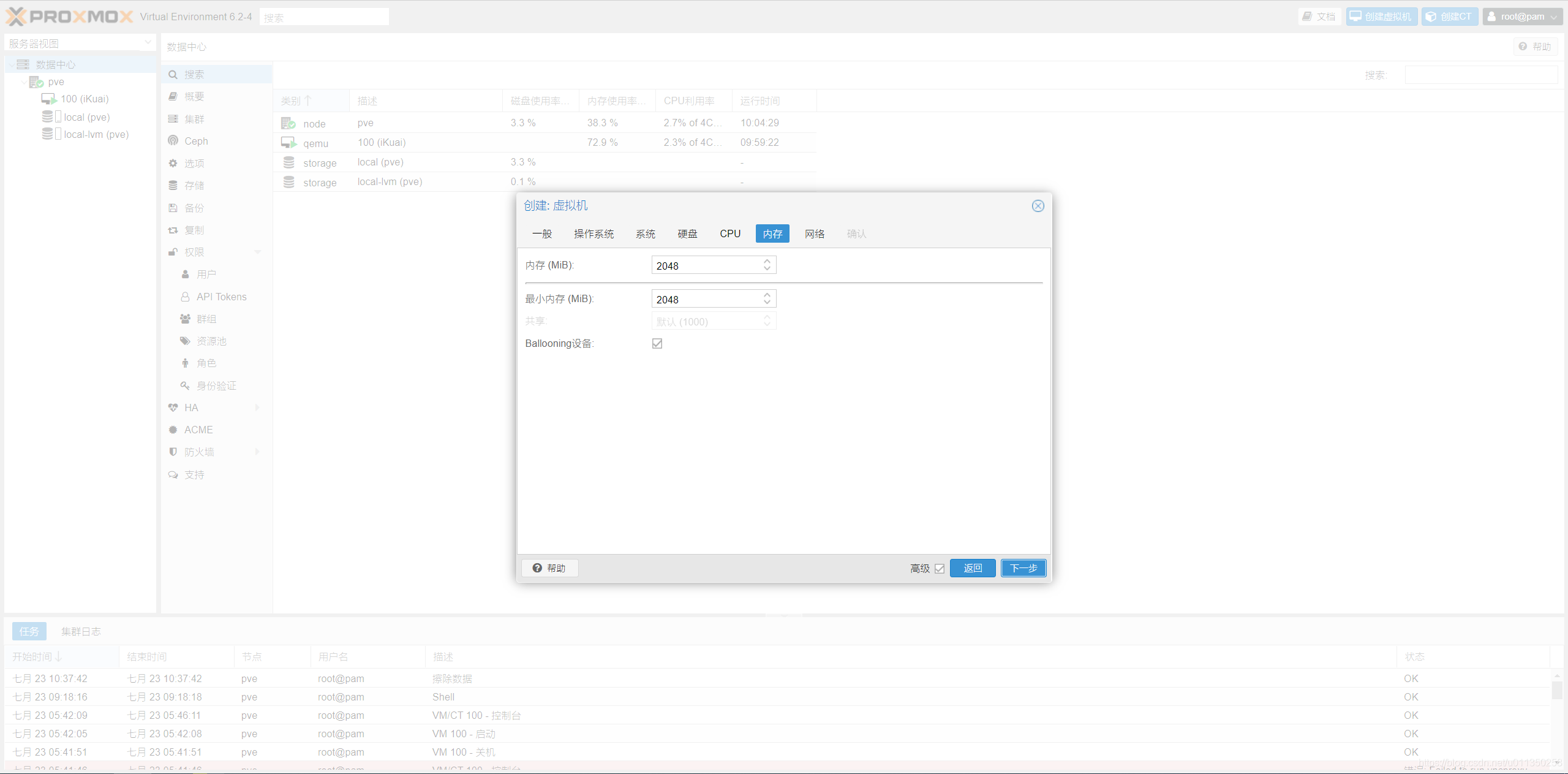Increase memory (MiB) with spinner up arrow
The width and height of the screenshot is (1568, 774).
(767, 262)
